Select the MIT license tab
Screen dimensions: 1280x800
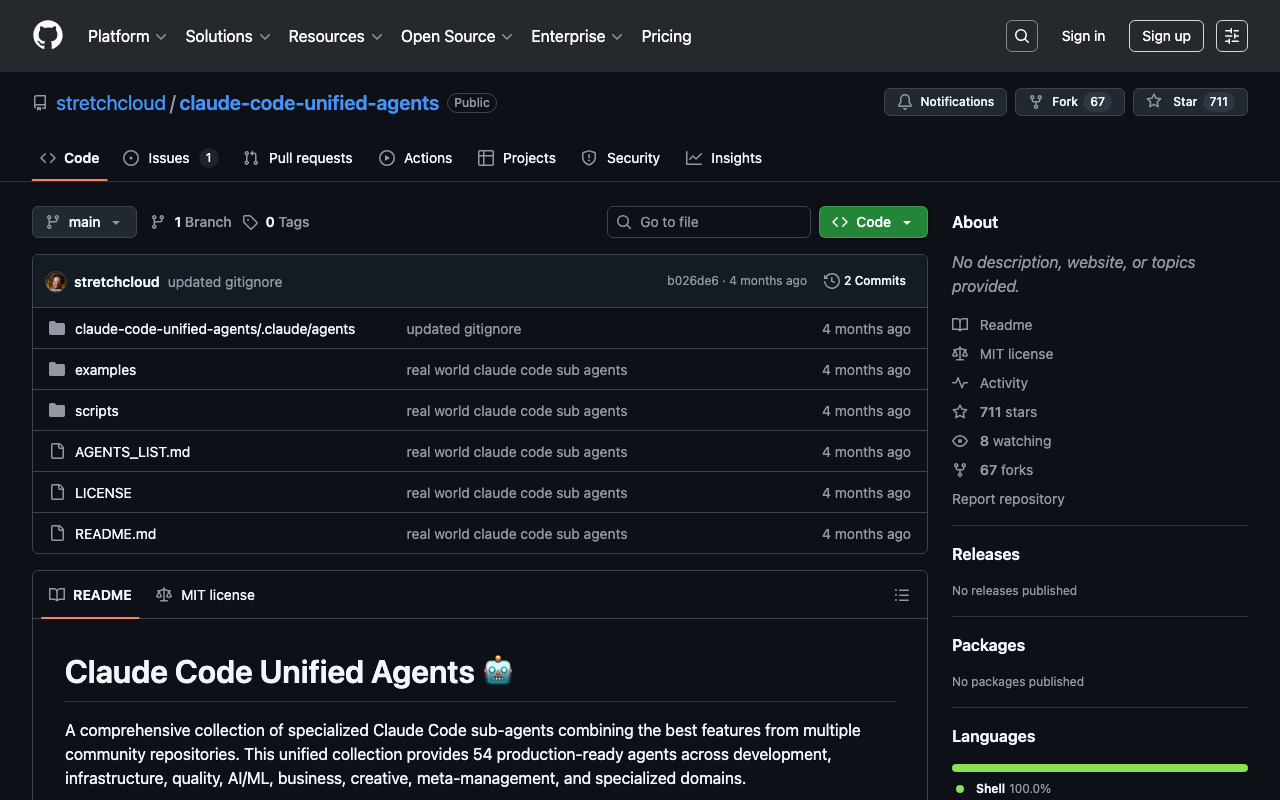pos(206,595)
